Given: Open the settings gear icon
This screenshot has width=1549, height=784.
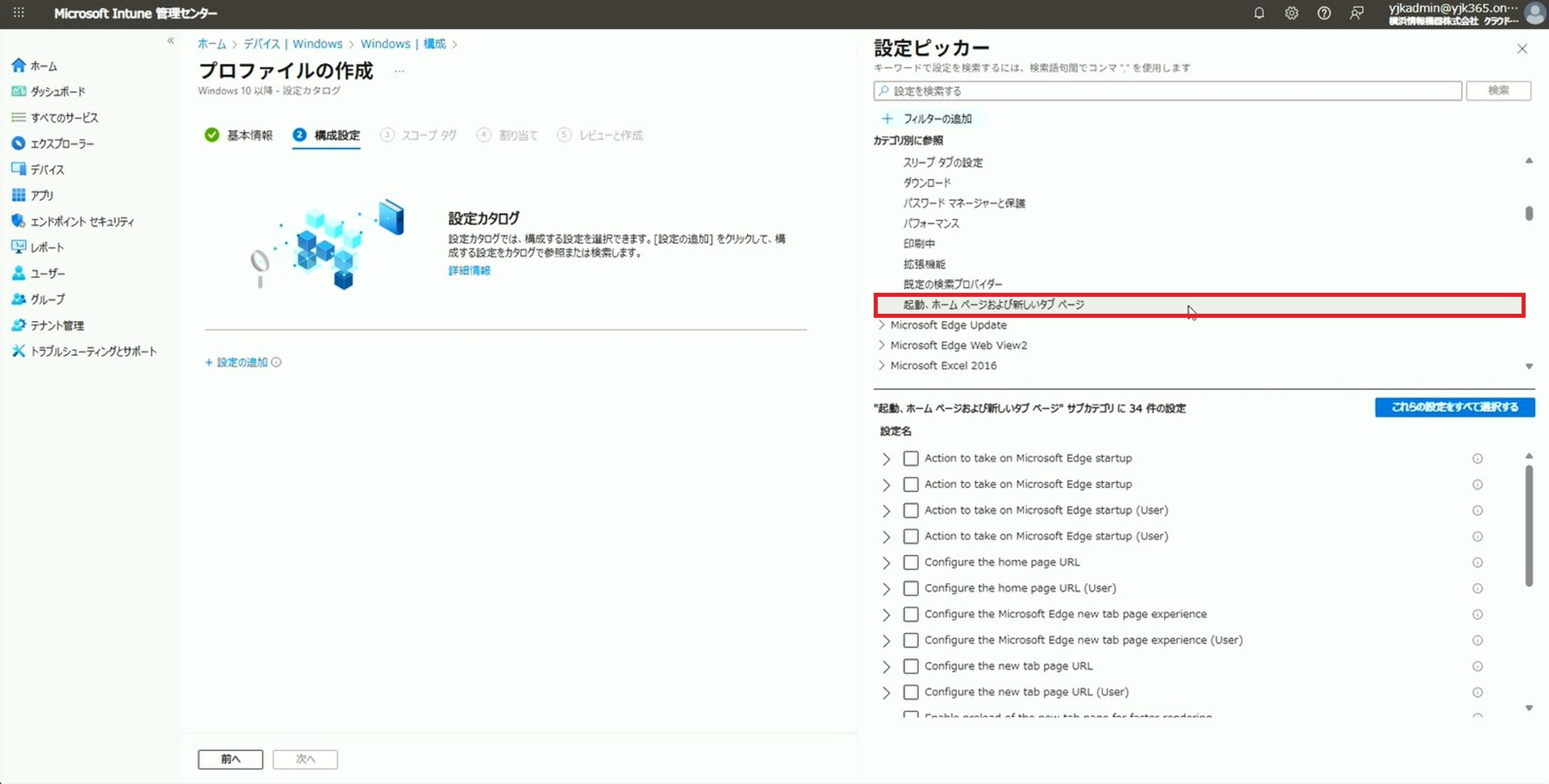Looking at the screenshot, I should (x=1292, y=13).
